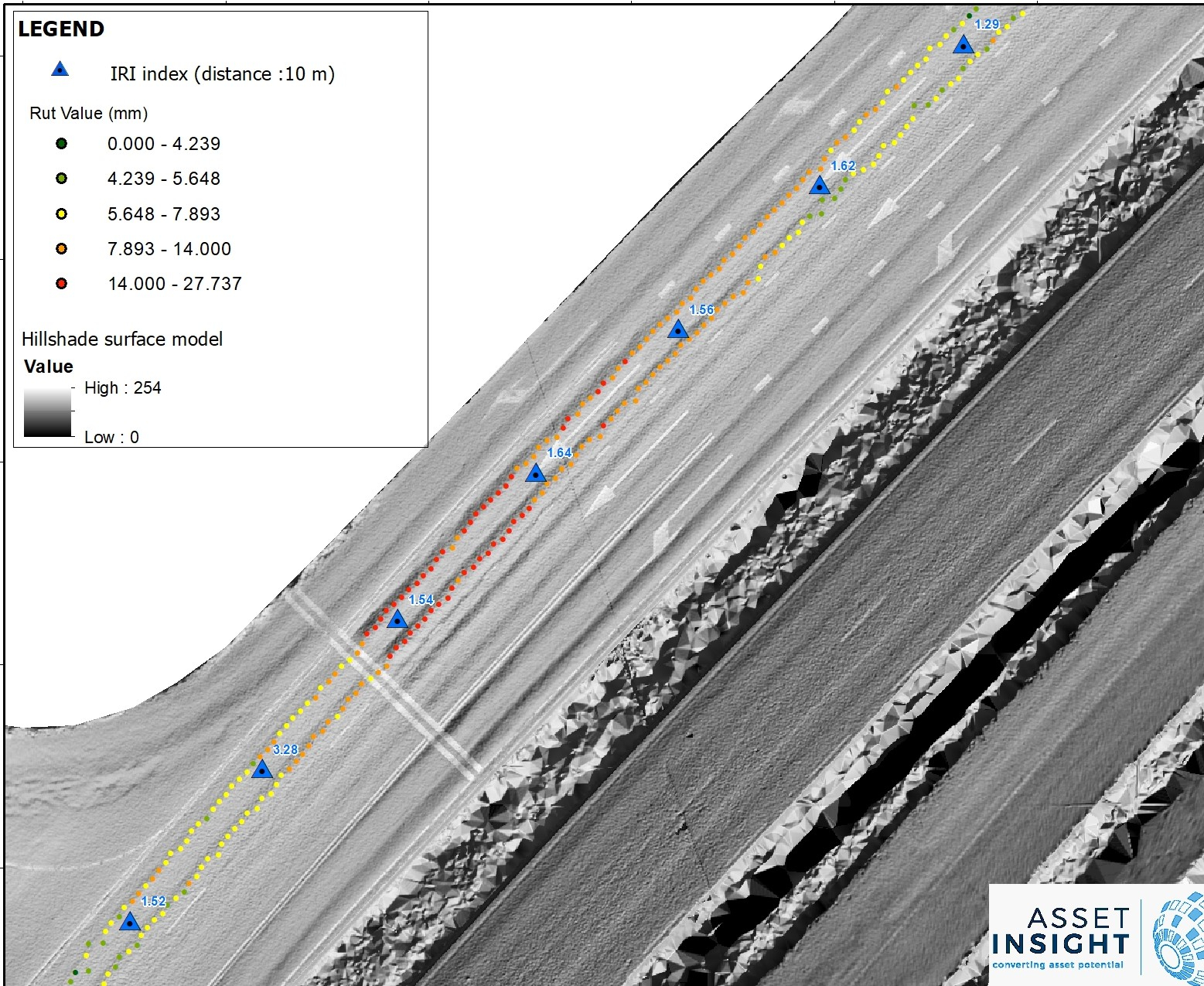Click the 1.52 IRI value label
Screen dimensions: 1204x986
click(153, 902)
